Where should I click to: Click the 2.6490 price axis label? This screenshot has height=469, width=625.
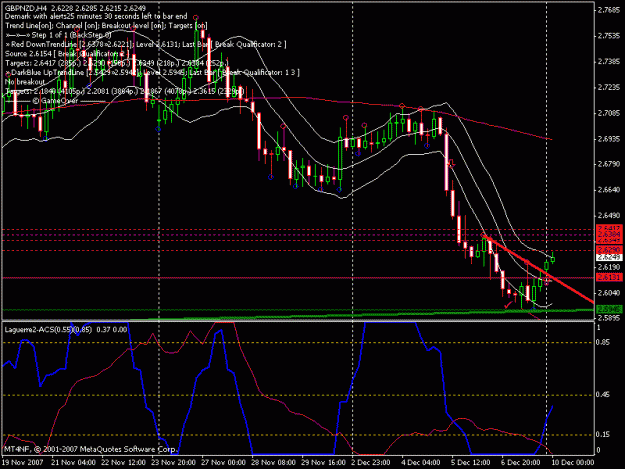[609, 215]
